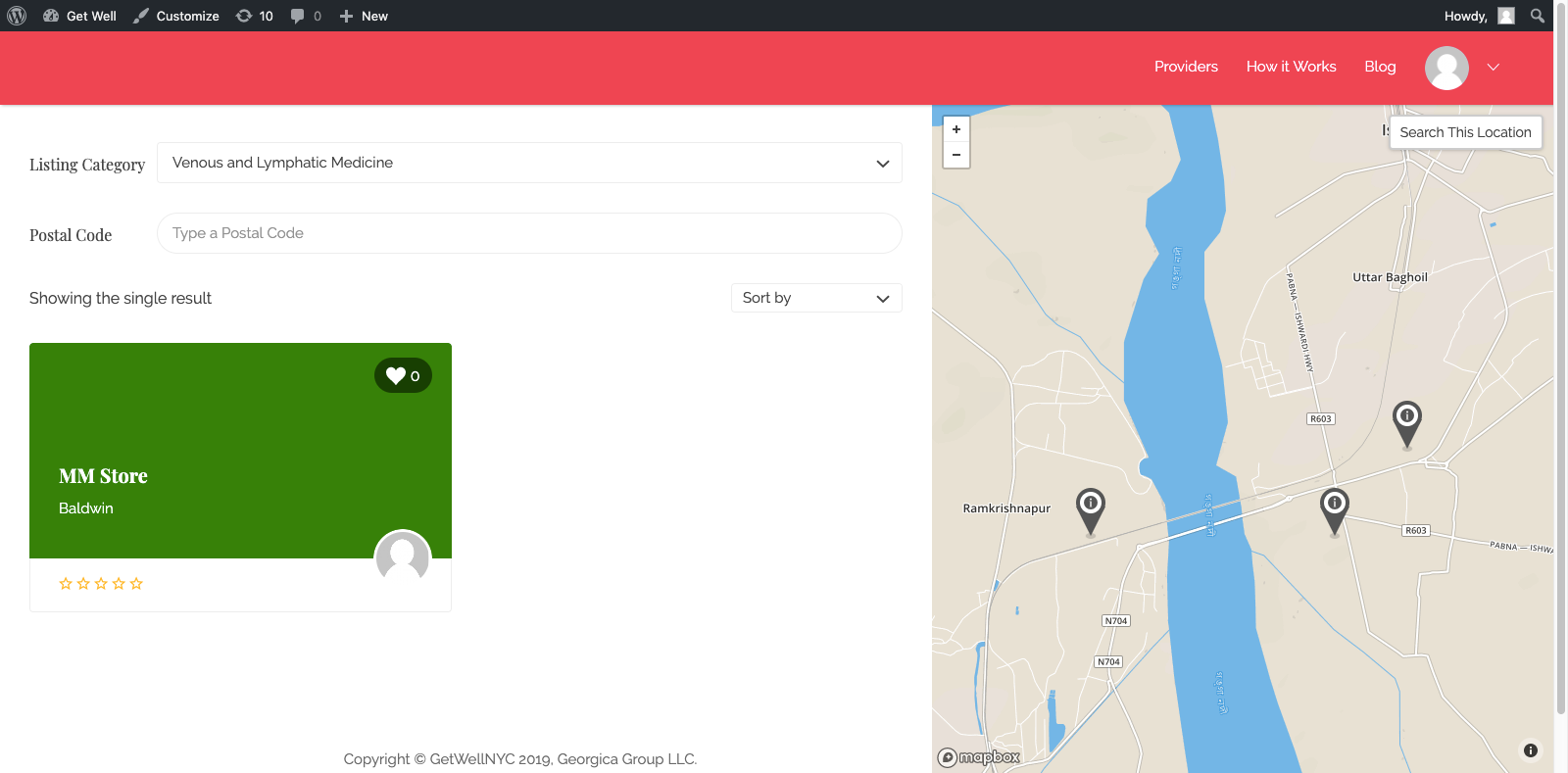
Task: Open the MM Store listing title
Action: 103,476
